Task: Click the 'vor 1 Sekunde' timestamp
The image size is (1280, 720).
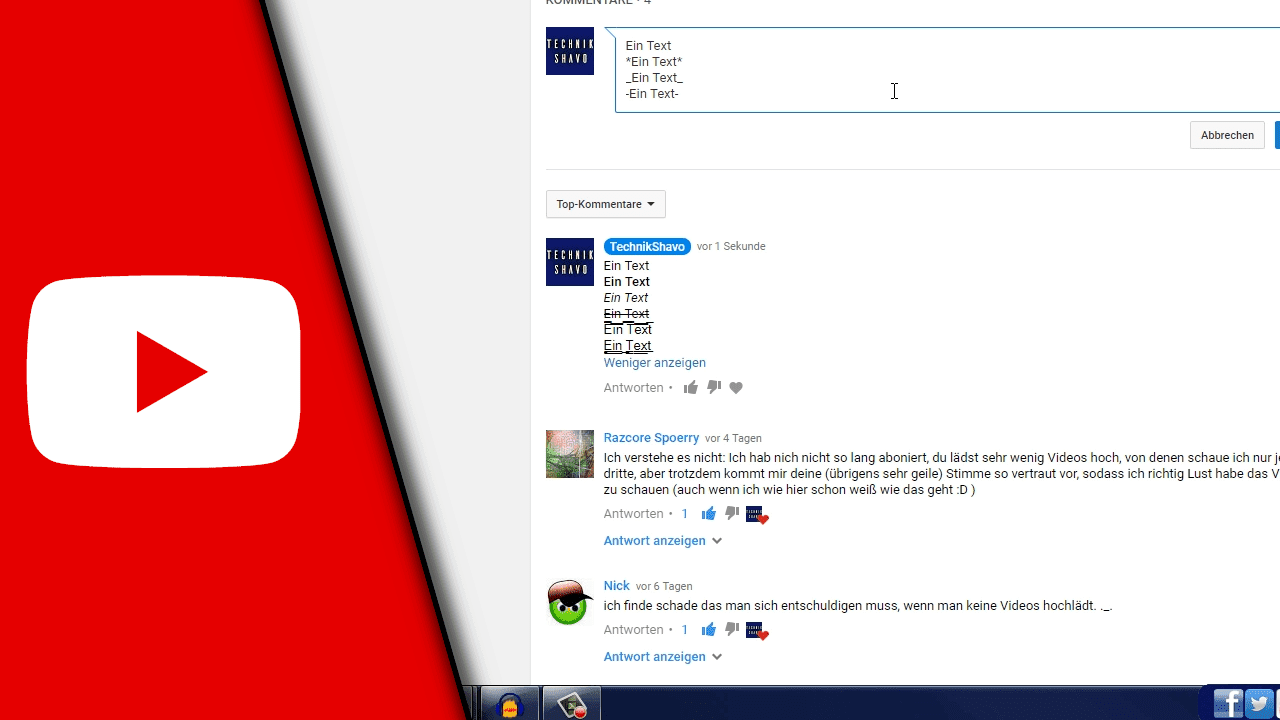Action: pos(731,247)
